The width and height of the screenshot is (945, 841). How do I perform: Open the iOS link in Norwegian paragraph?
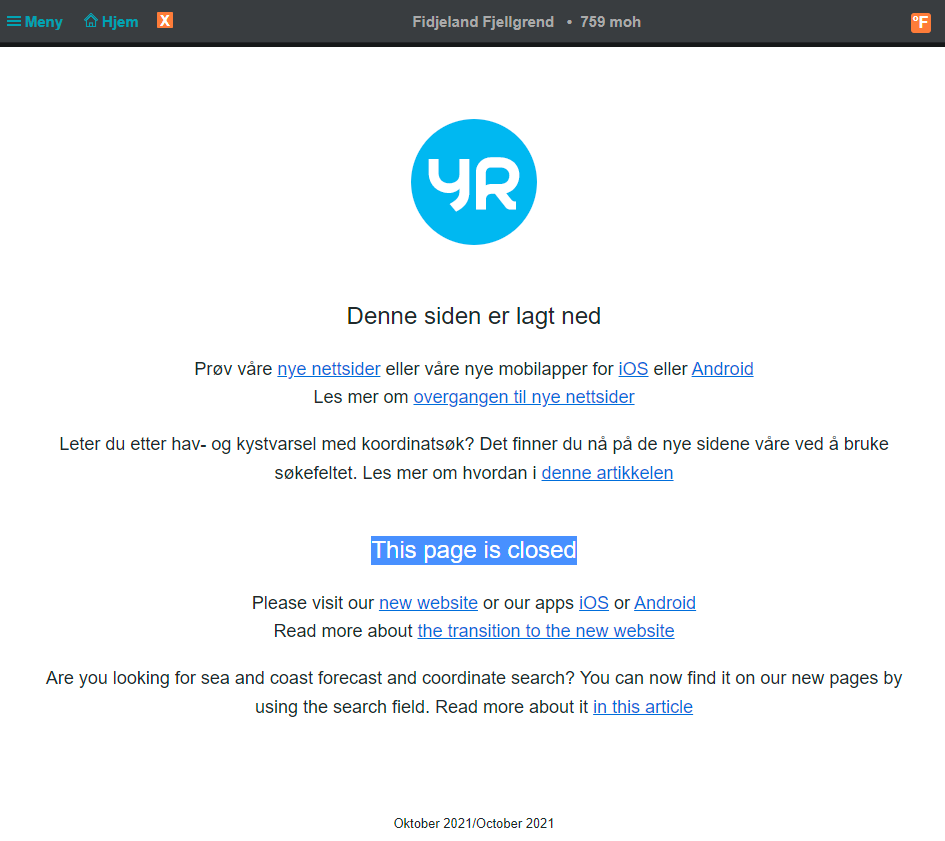pos(633,368)
